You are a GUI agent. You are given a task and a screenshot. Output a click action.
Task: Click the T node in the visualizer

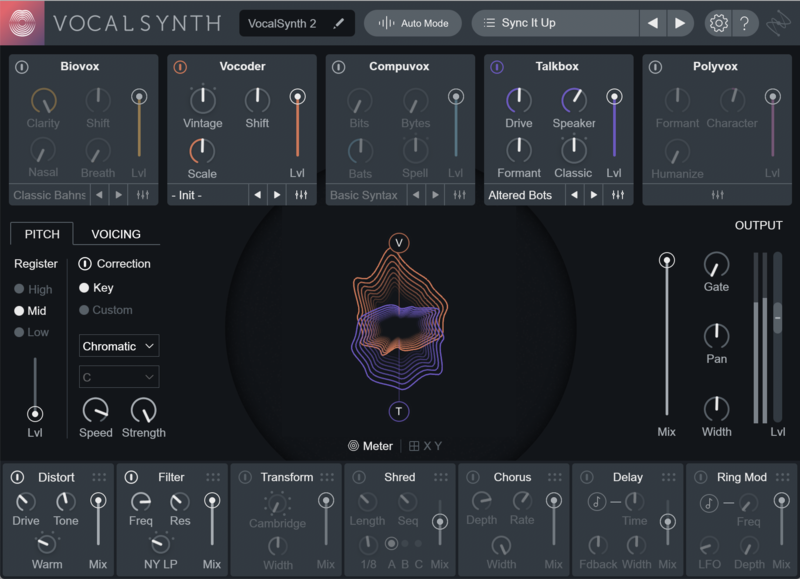(398, 411)
